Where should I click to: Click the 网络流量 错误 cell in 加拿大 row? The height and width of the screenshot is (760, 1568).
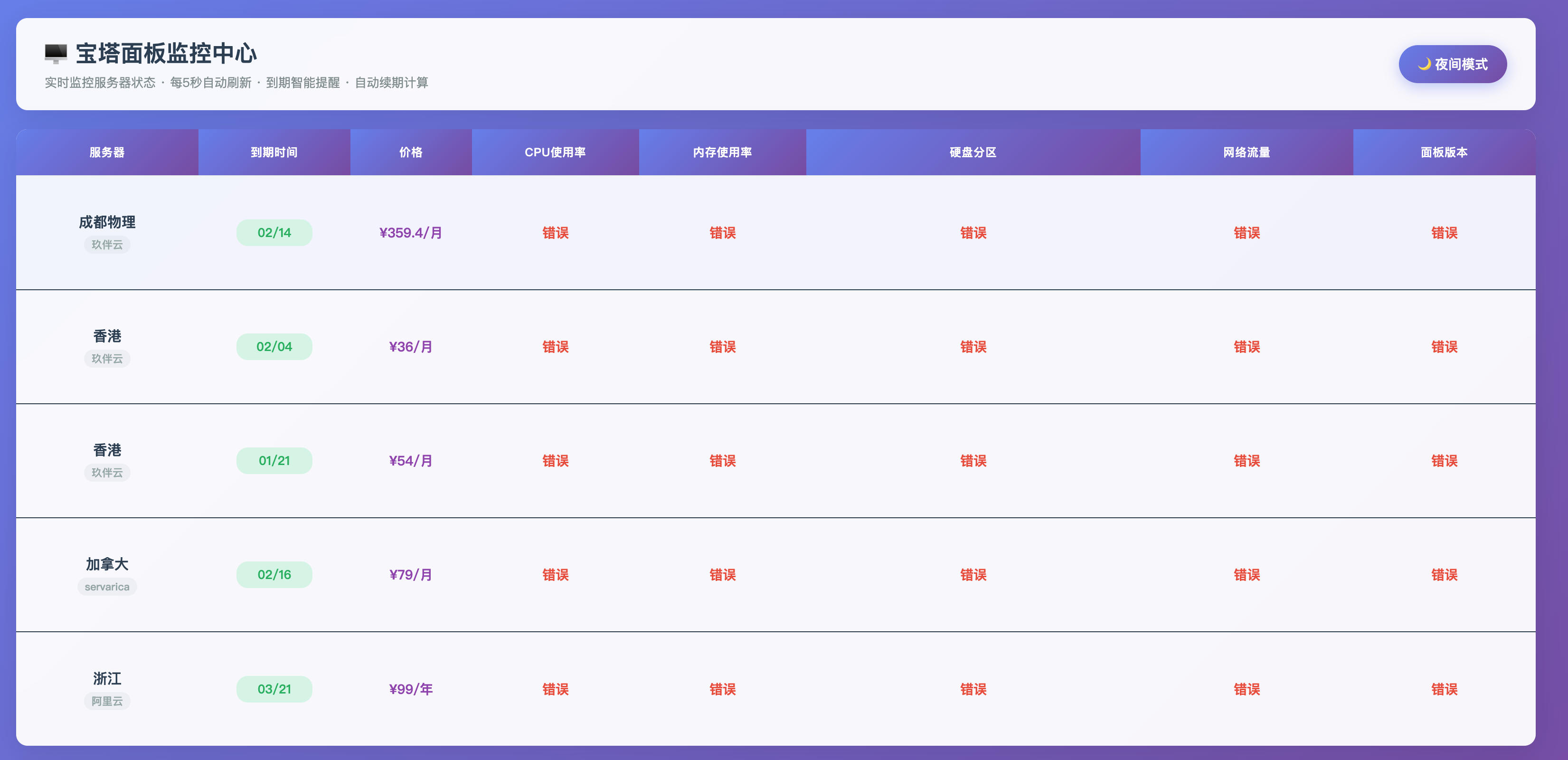(x=1247, y=574)
